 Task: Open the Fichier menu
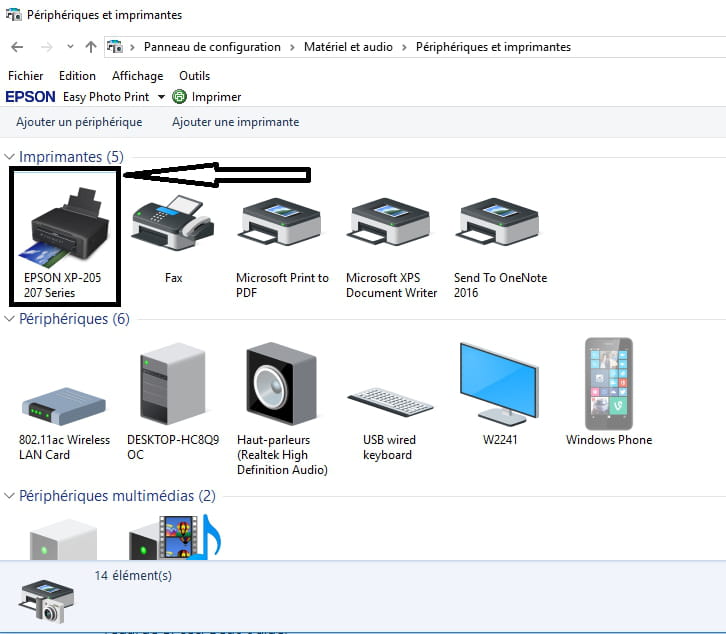pos(25,75)
